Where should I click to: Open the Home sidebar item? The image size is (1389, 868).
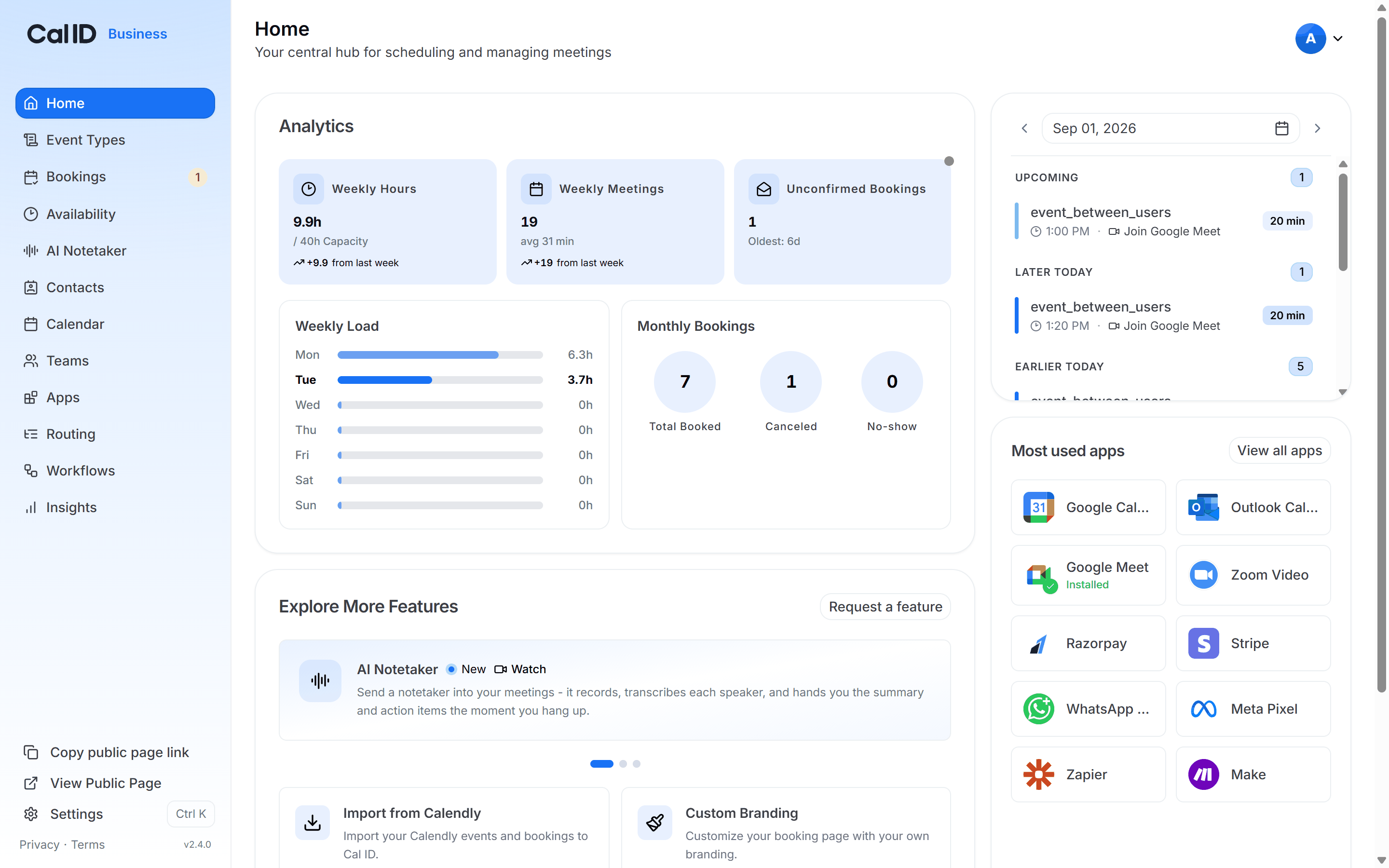[x=115, y=103]
